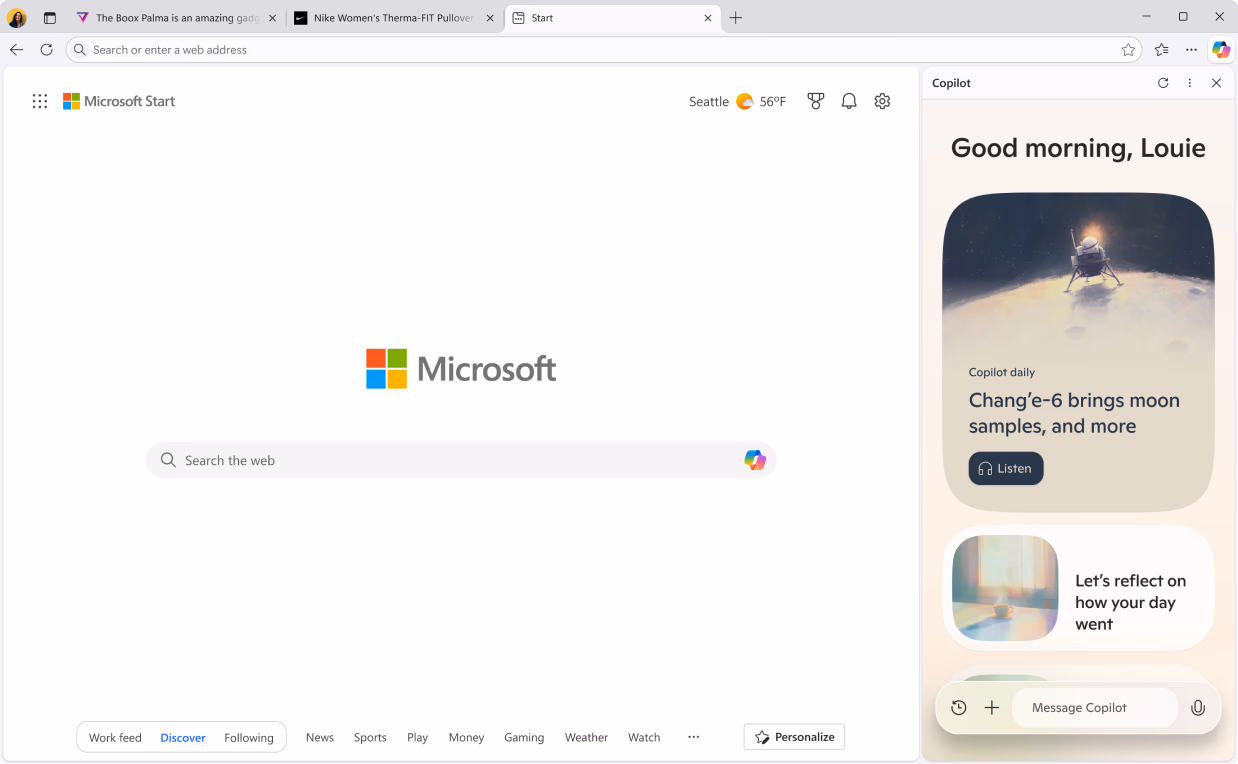Open the tab actions menu icon

coord(50,18)
